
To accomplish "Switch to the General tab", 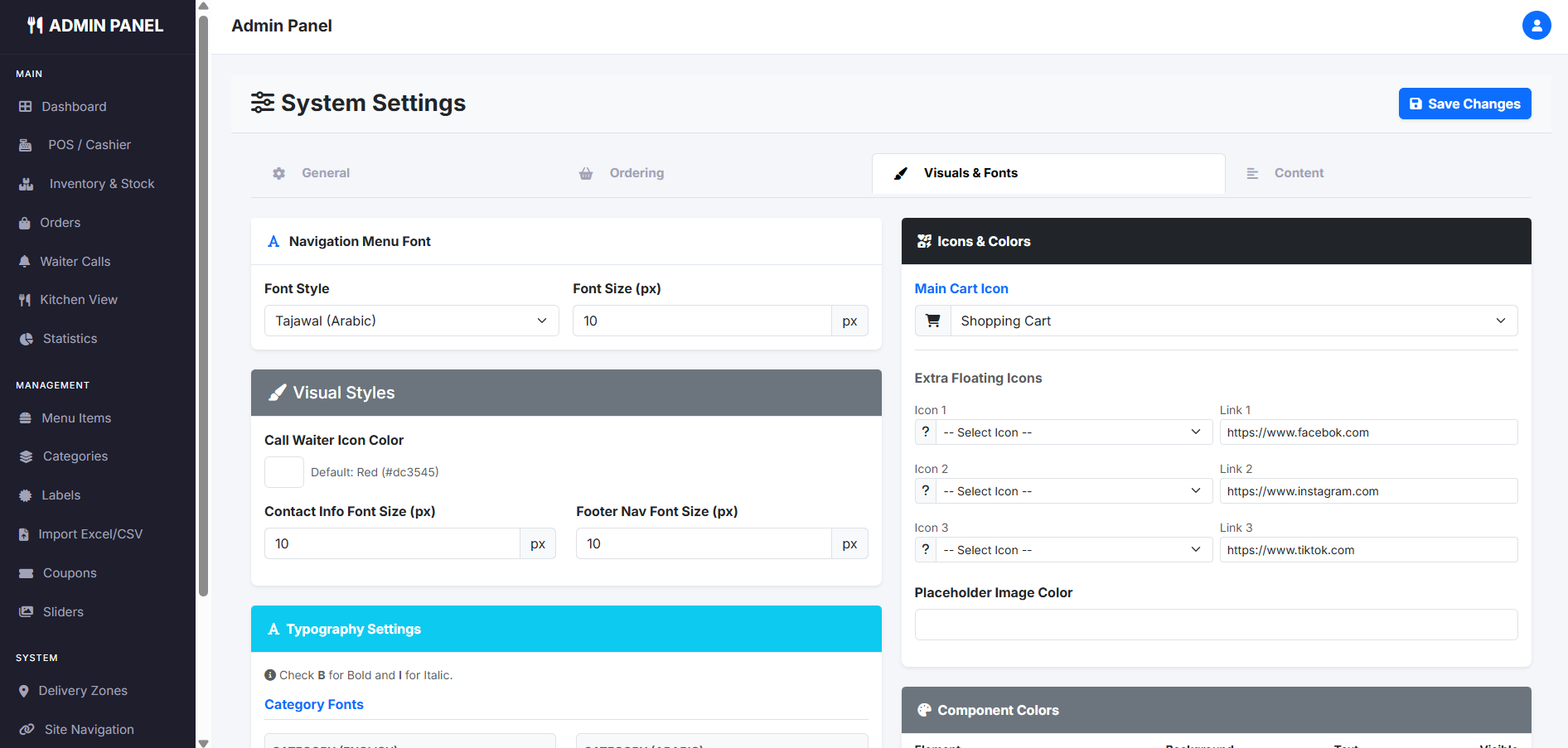I will pyautogui.click(x=325, y=173).
